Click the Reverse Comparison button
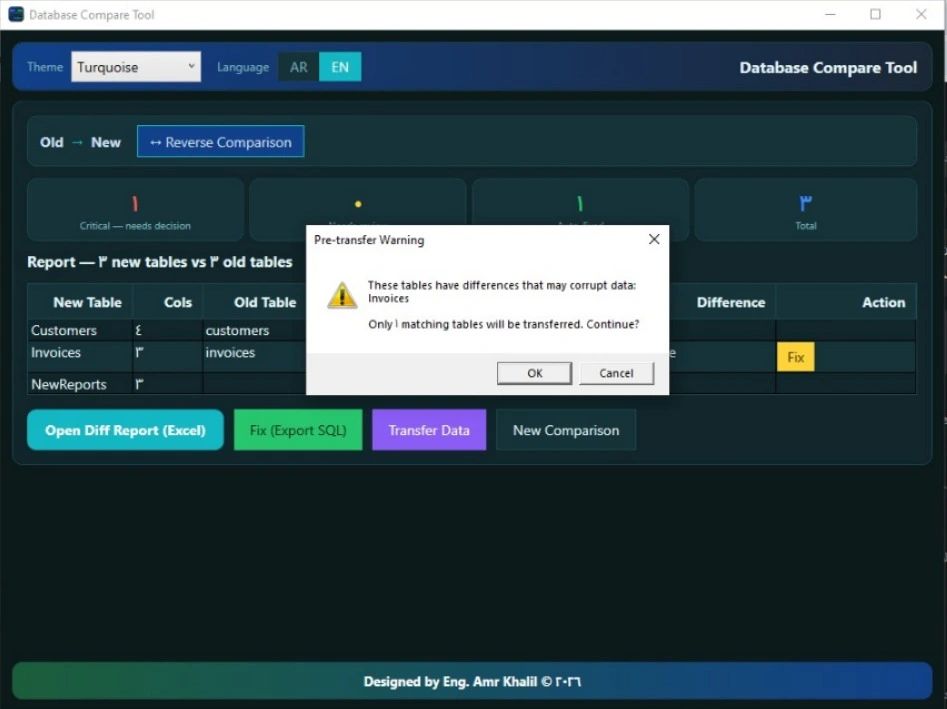 pyautogui.click(x=220, y=142)
